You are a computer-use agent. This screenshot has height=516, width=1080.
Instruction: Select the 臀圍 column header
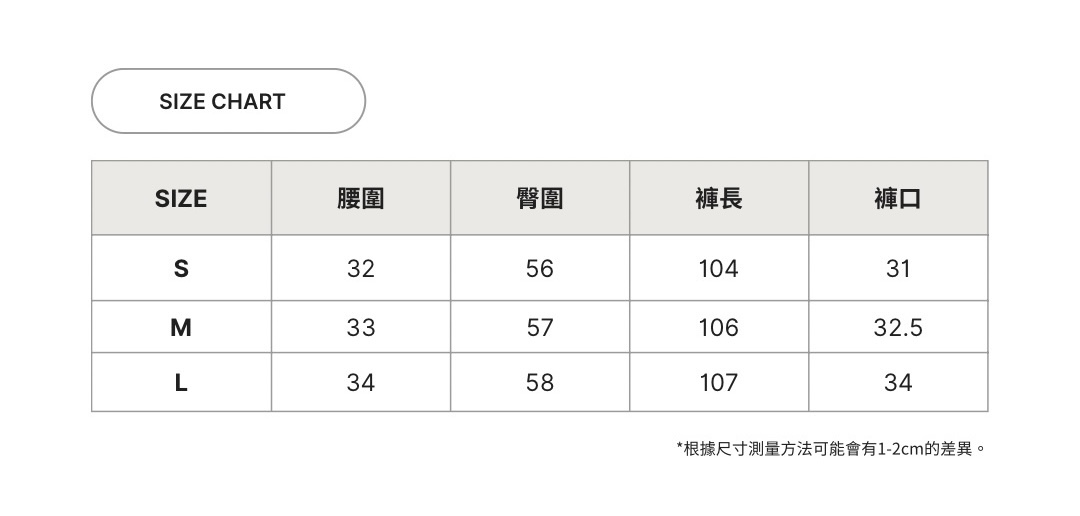[x=540, y=199]
